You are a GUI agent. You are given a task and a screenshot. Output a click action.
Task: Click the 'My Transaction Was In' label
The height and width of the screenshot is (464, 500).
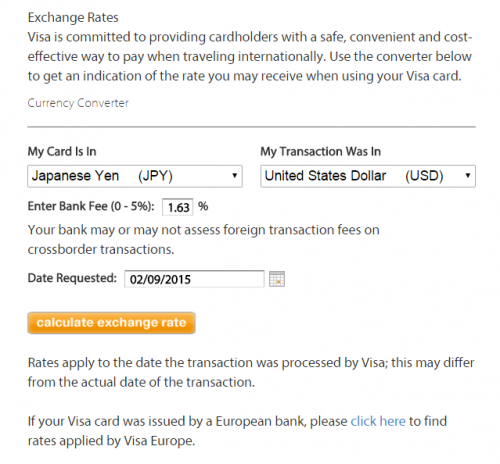tap(320, 152)
